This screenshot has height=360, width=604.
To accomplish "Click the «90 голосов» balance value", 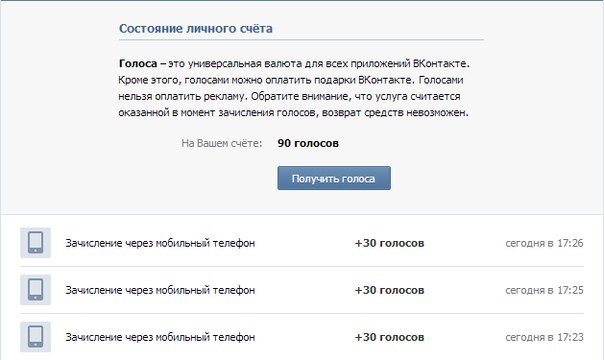I will tap(308, 143).
